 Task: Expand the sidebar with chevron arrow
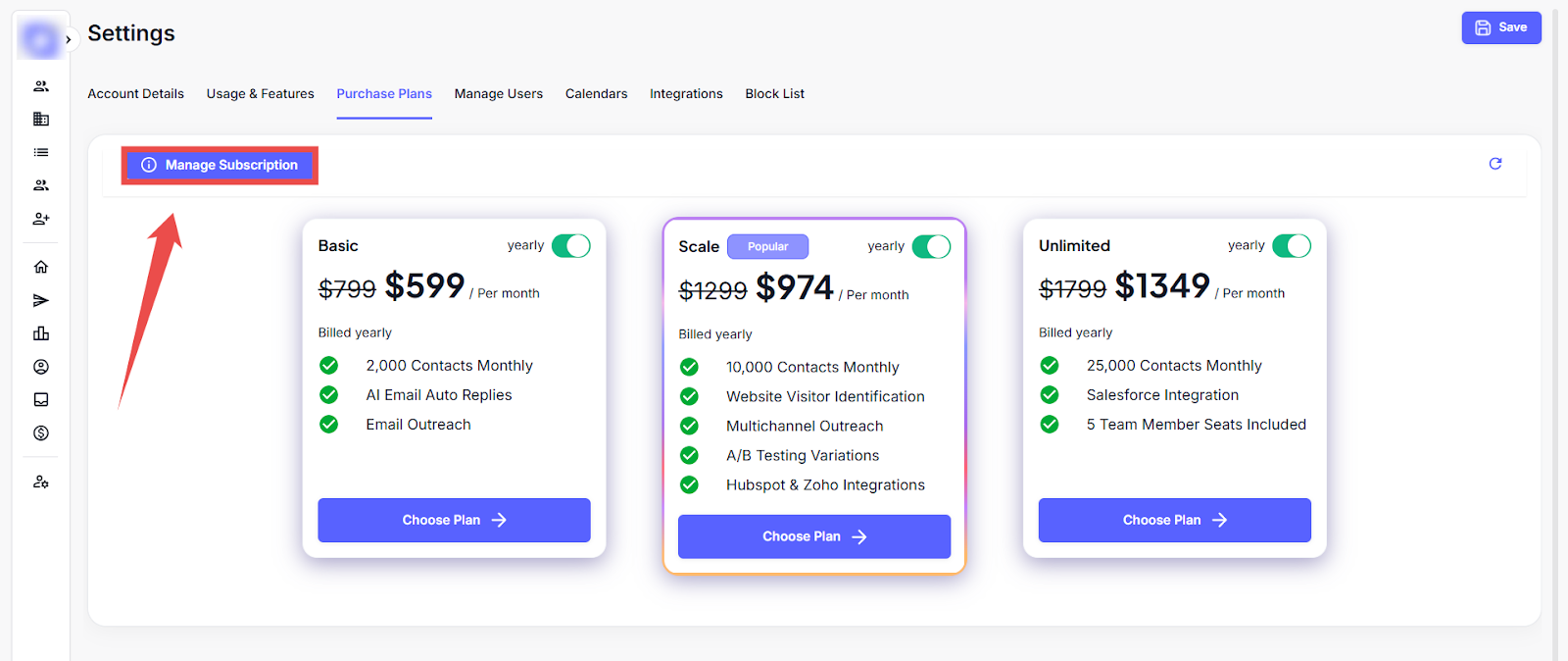[68, 40]
